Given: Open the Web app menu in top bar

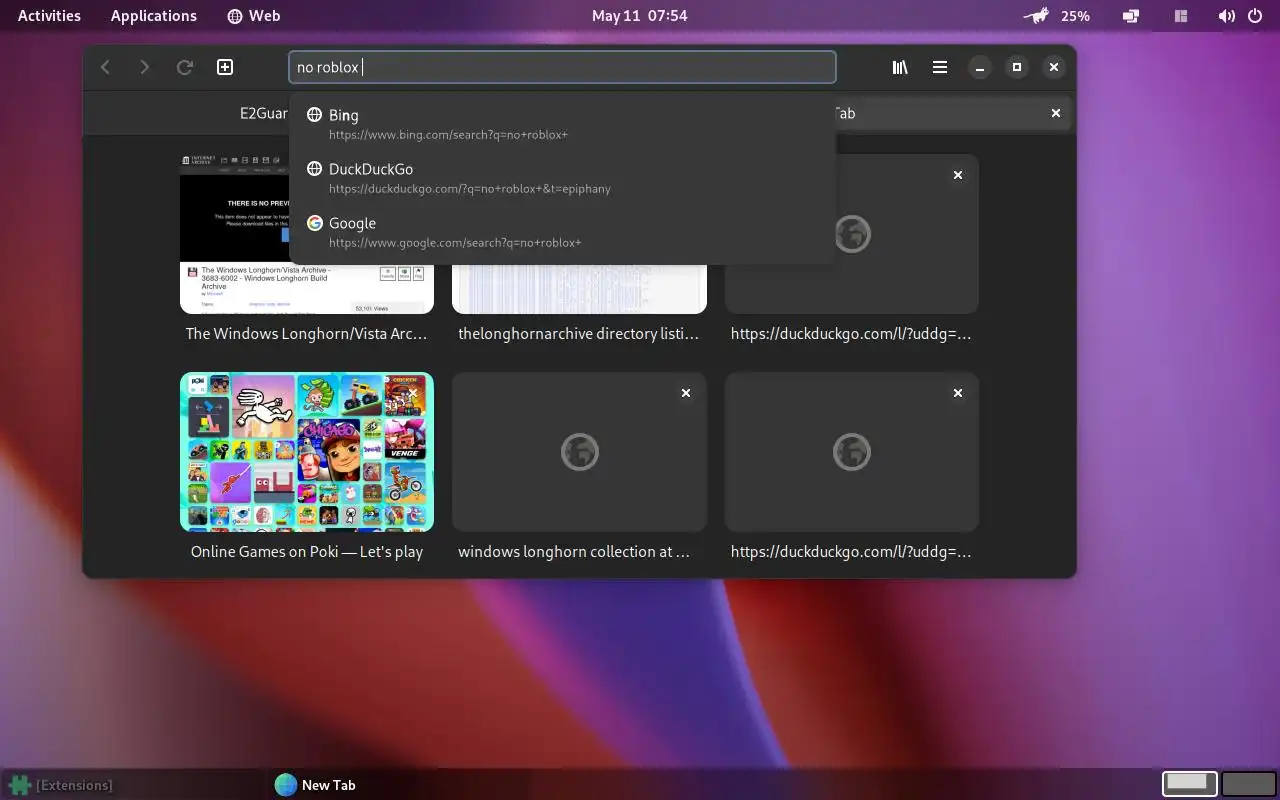Looking at the screenshot, I should (x=253, y=15).
